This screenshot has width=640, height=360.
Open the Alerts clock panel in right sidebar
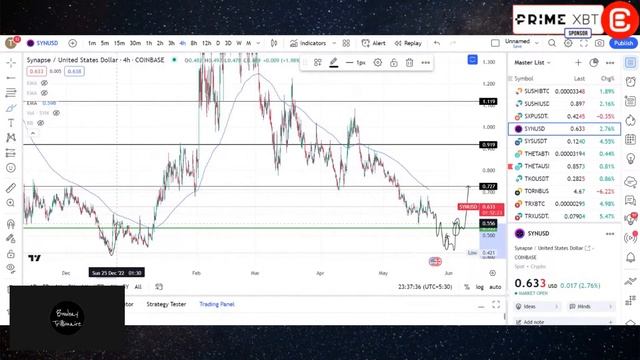click(x=631, y=82)
